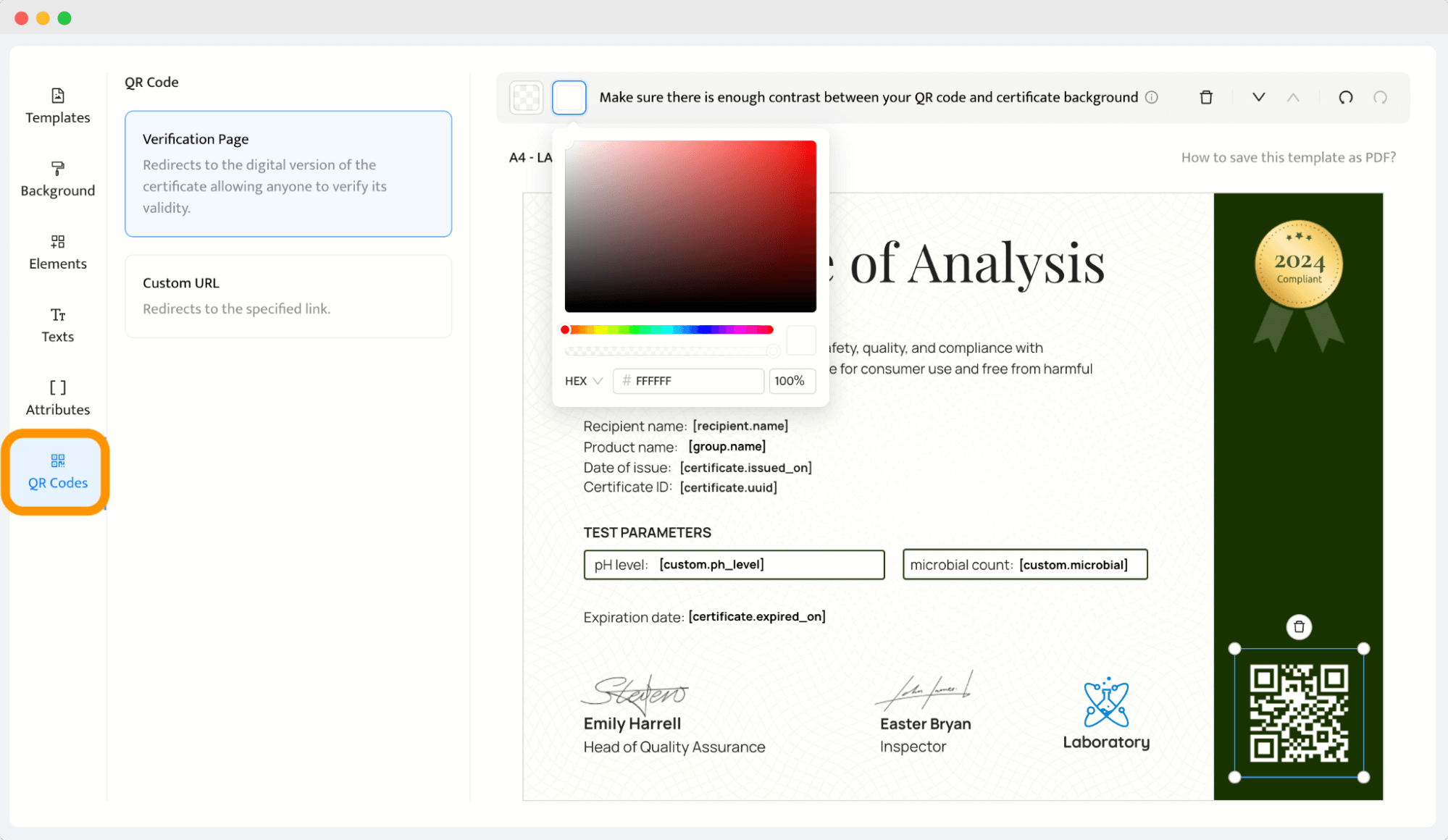This screenshot has height=840, width=1448.
Task: Open the Elements sidebar section
Action: (x=58, y=252)
